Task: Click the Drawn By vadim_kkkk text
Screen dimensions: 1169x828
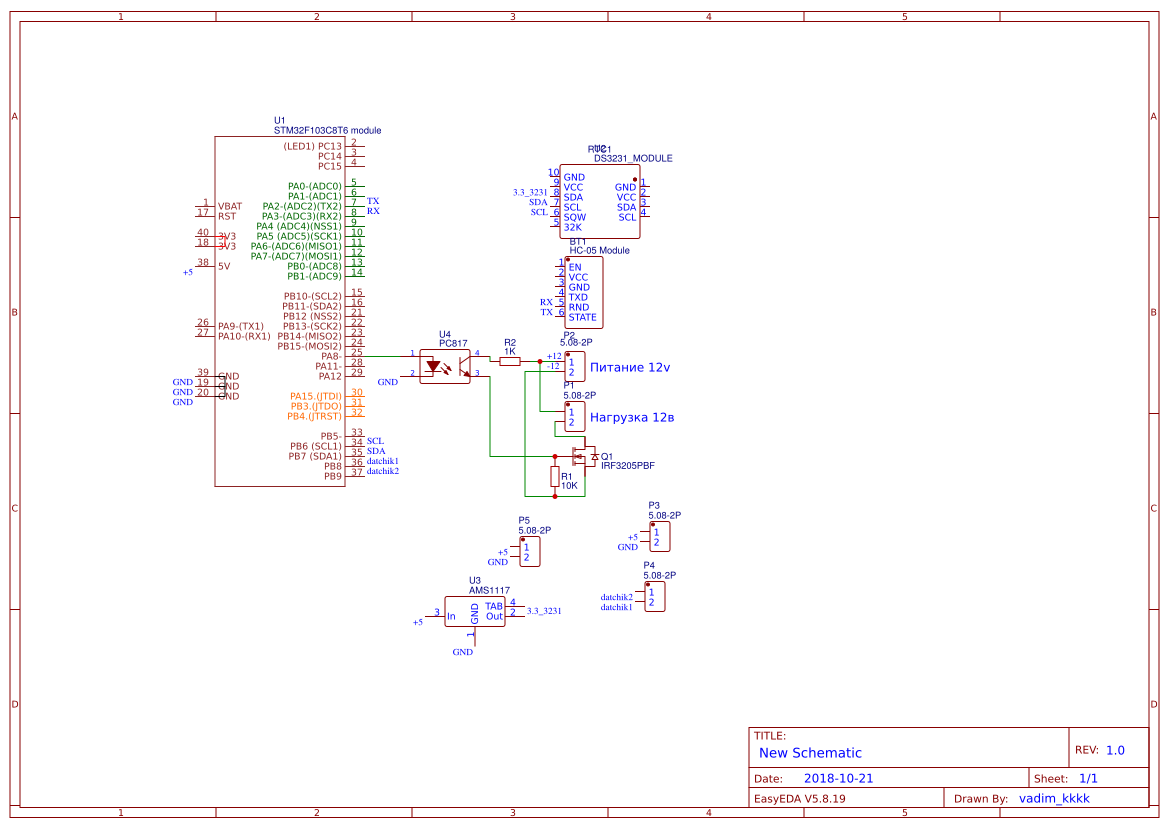Action: pyautogui.click(x=1055, y=798)
